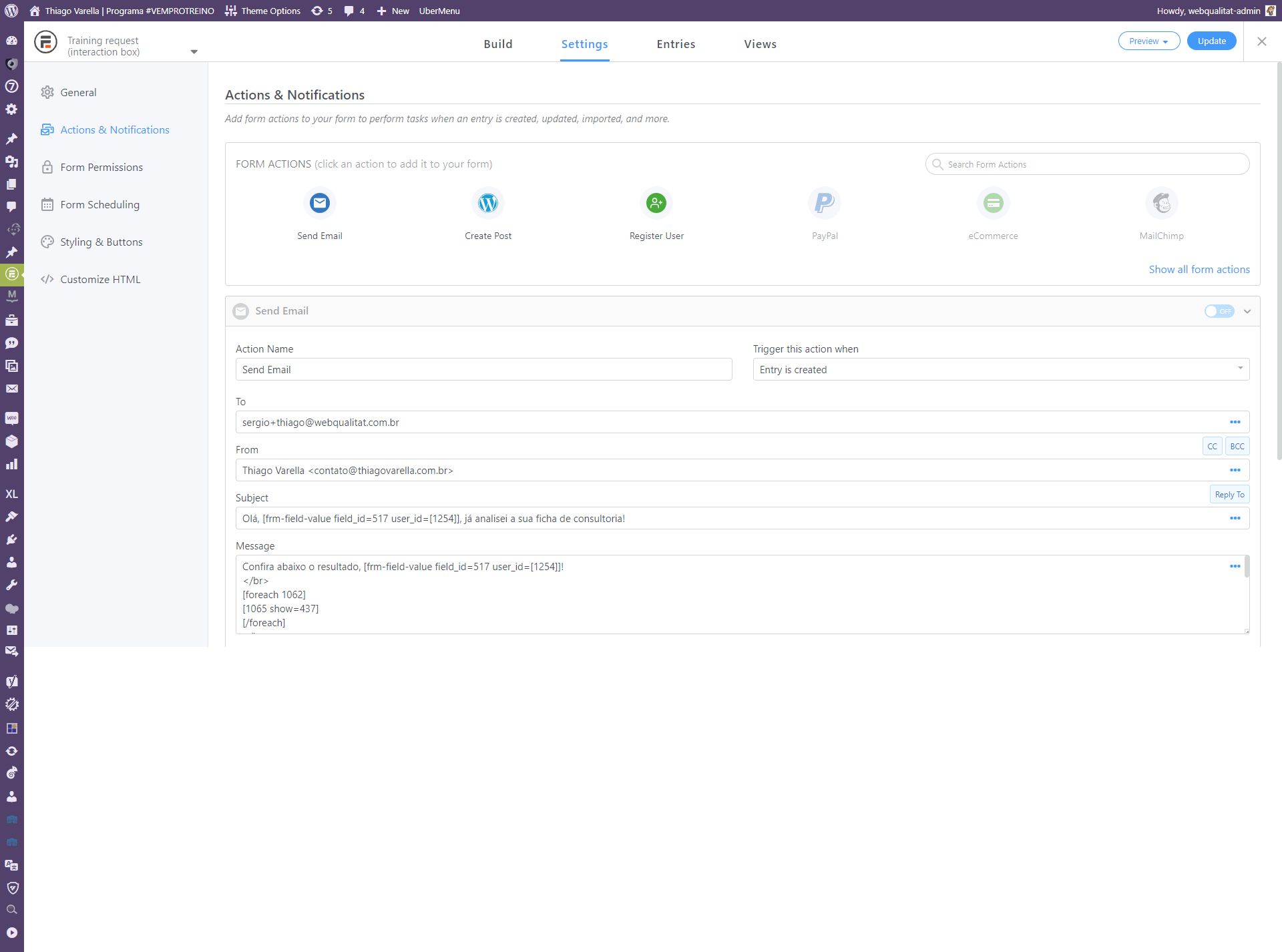Viewport: 1282px width, 952px height.
Task: Open the Form Permissions settings section
Action: coord(101,168)
